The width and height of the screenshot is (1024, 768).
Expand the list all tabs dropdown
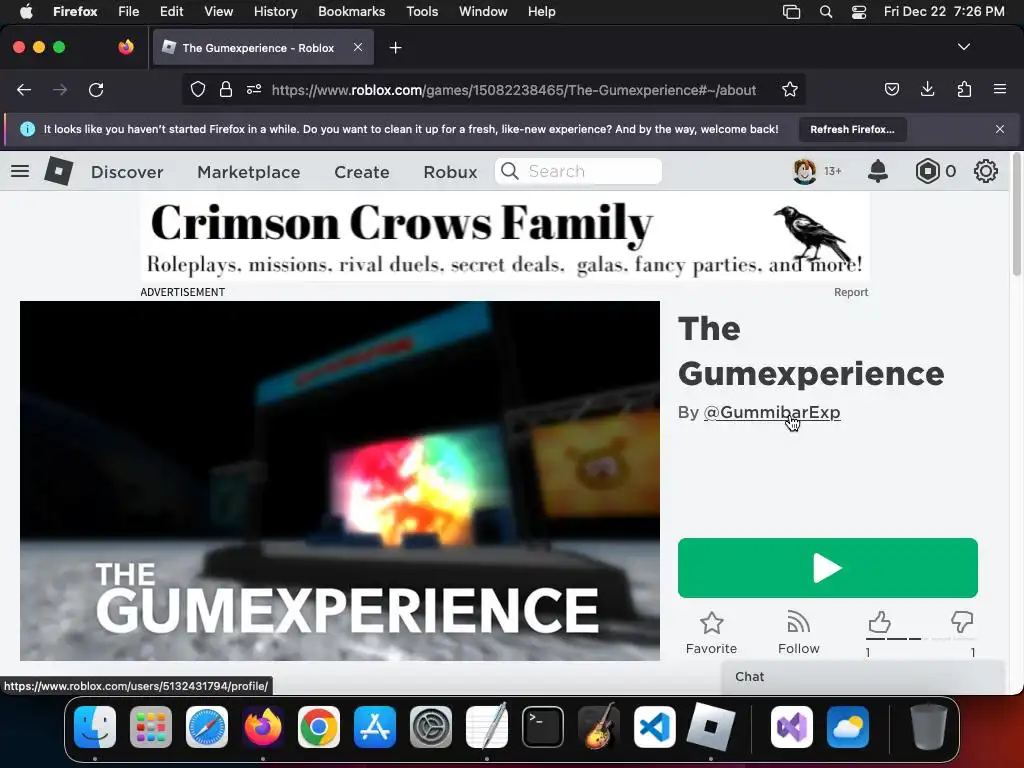coord(963,47)
